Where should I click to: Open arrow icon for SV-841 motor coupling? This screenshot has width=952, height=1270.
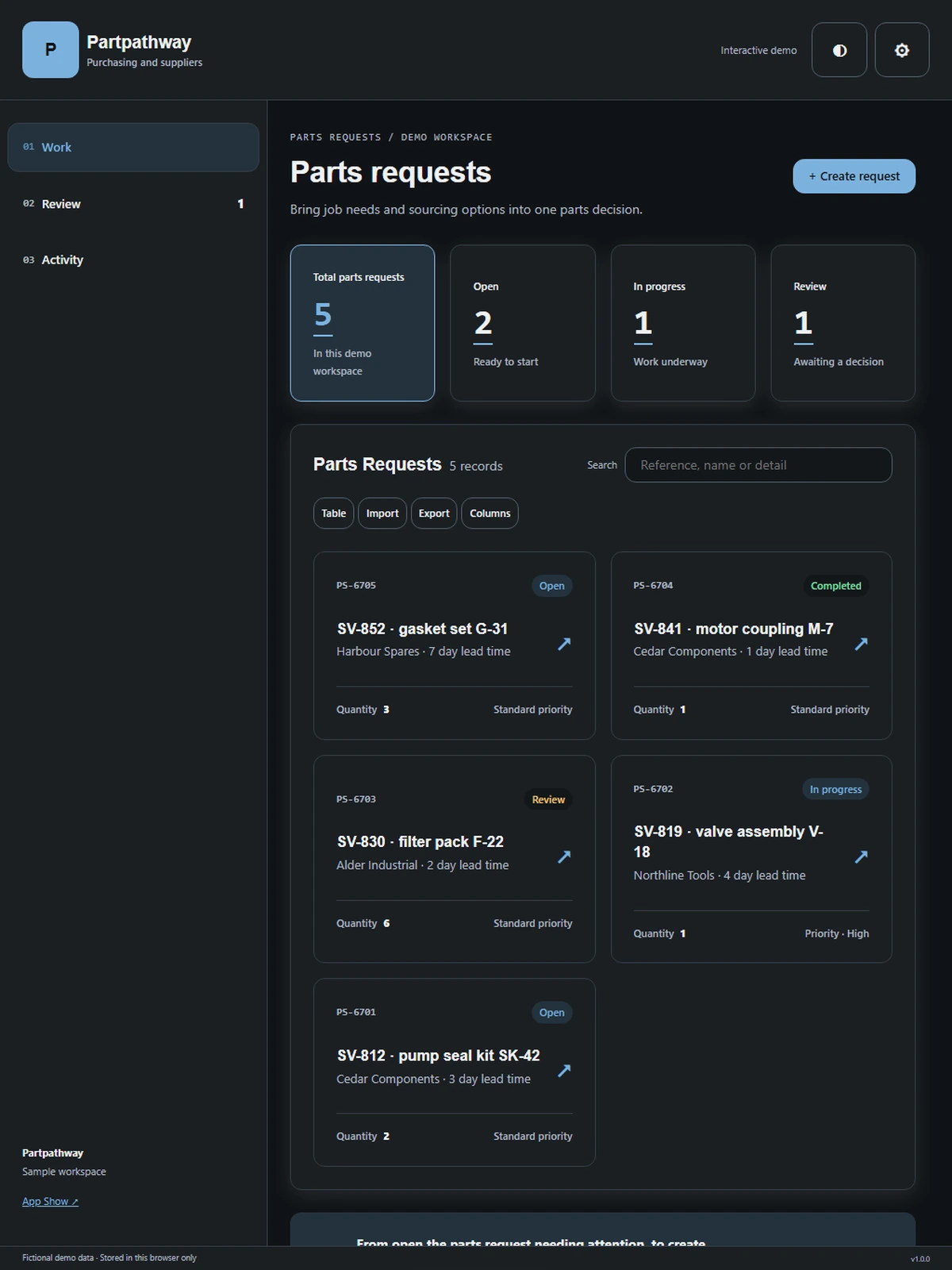click(861, 644)
